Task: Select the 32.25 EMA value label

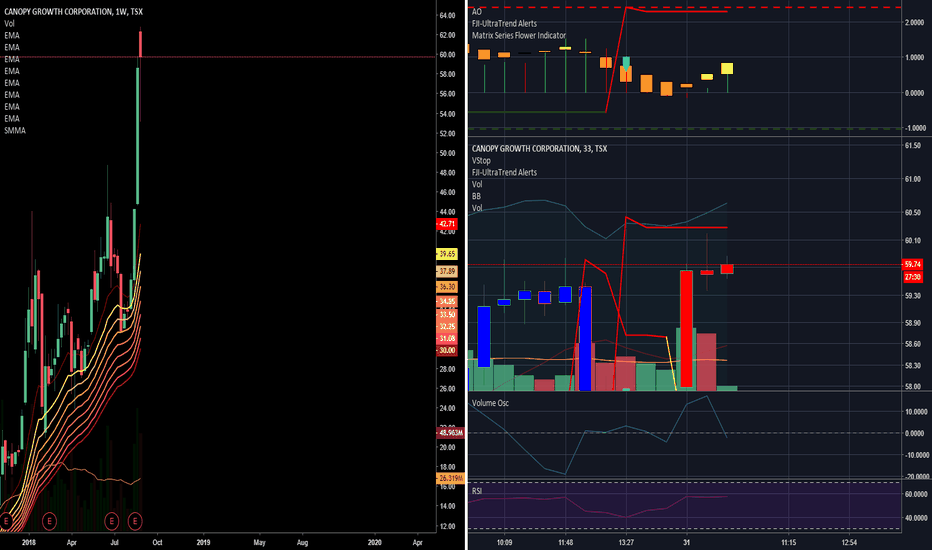Action: pyautogui.click(x=446, y=326)
